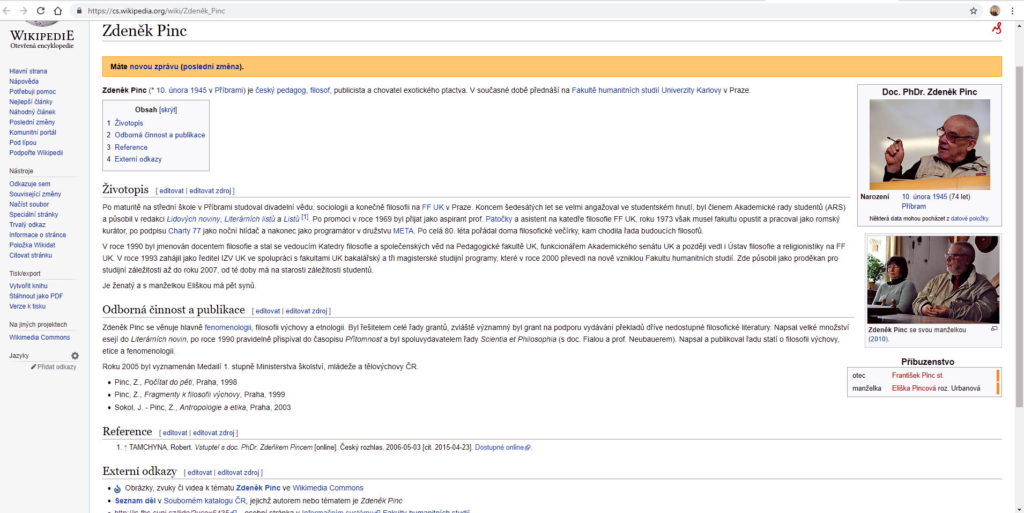Open photo of Pinc with his wife
1024x513 pixels.
933,279
